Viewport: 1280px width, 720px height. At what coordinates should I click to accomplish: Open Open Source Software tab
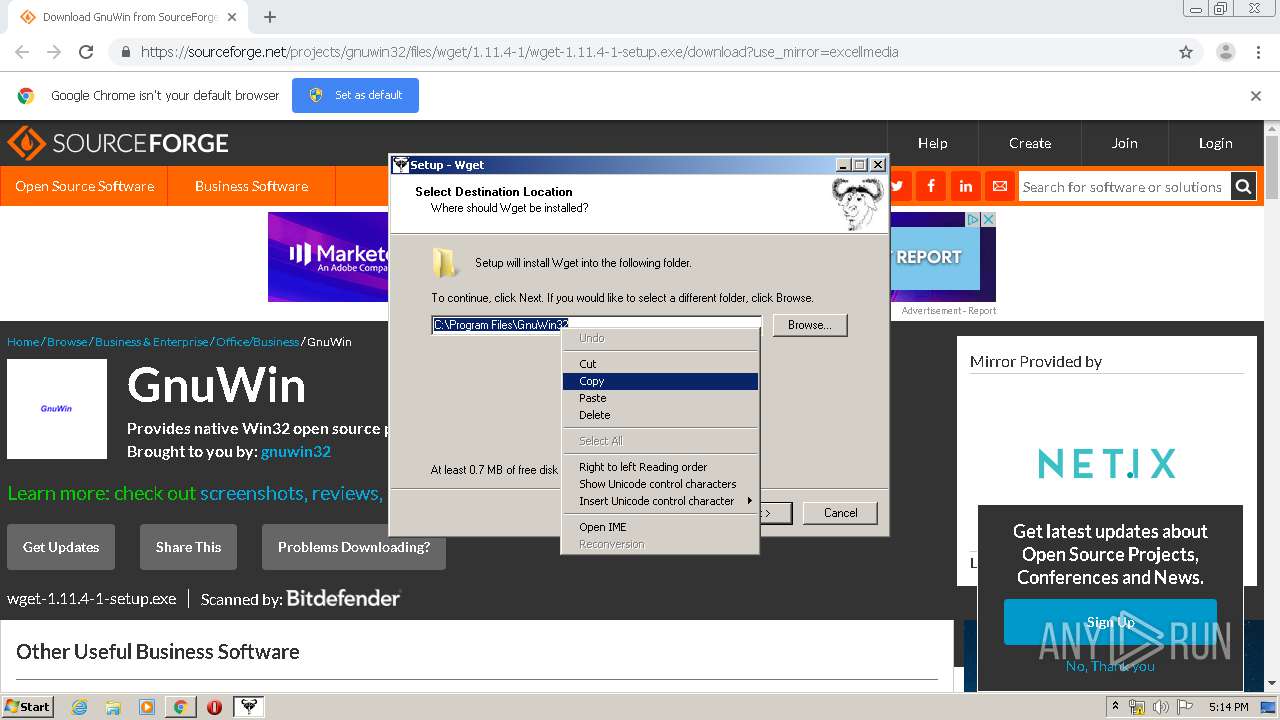(84, 186)
